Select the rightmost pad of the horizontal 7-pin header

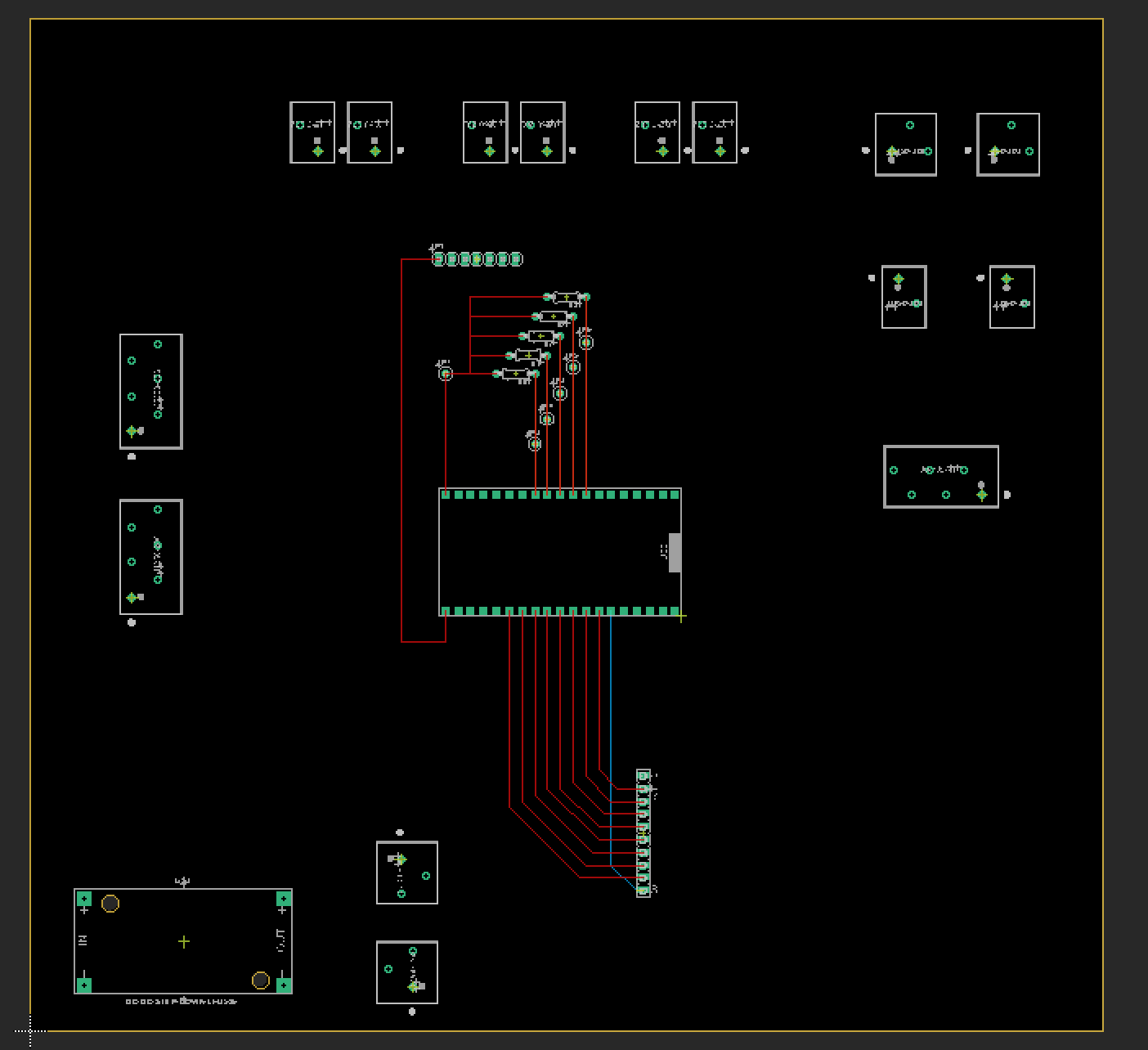tap(516, 259)
